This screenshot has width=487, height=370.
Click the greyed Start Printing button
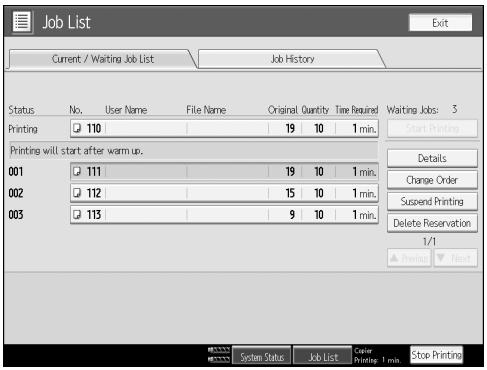(432, 128)
